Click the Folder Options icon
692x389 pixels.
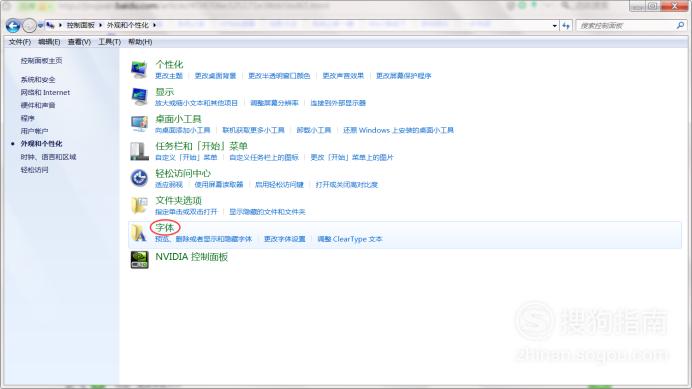[139, 205]
